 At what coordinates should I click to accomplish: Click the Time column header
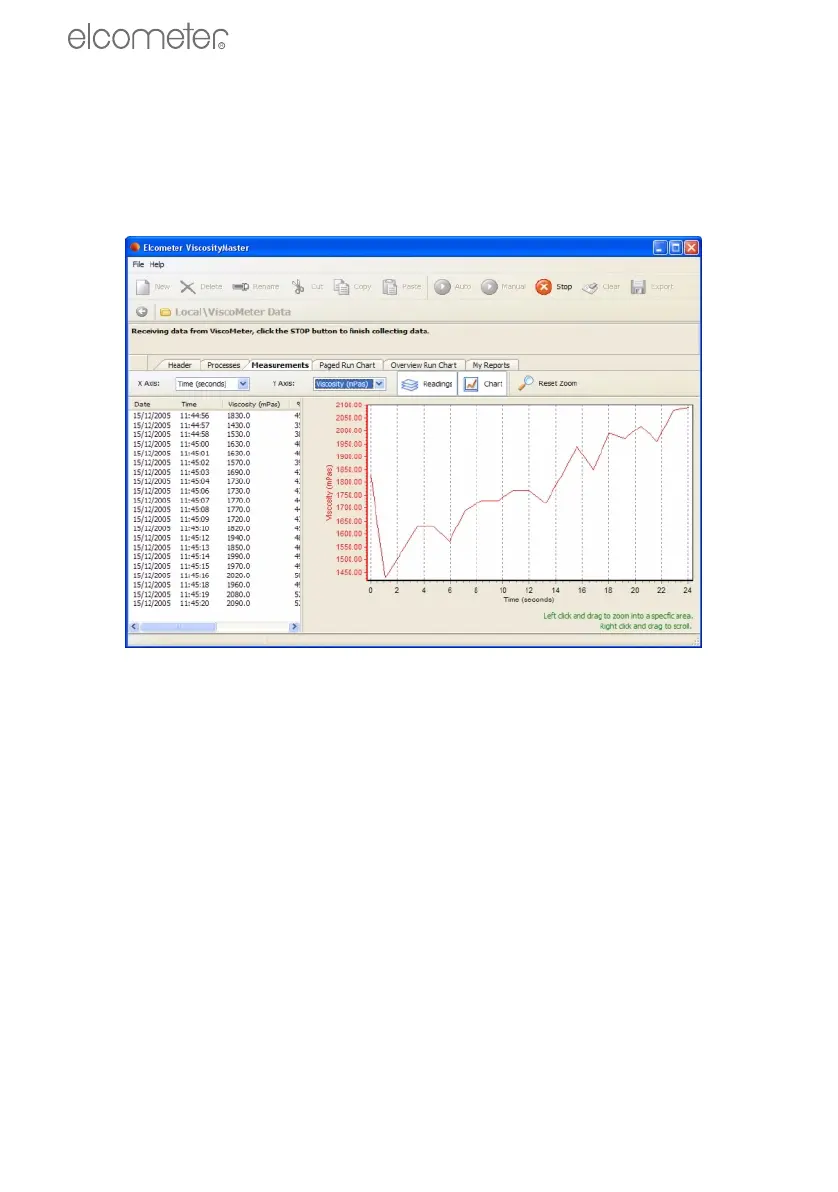pos(200,404)
